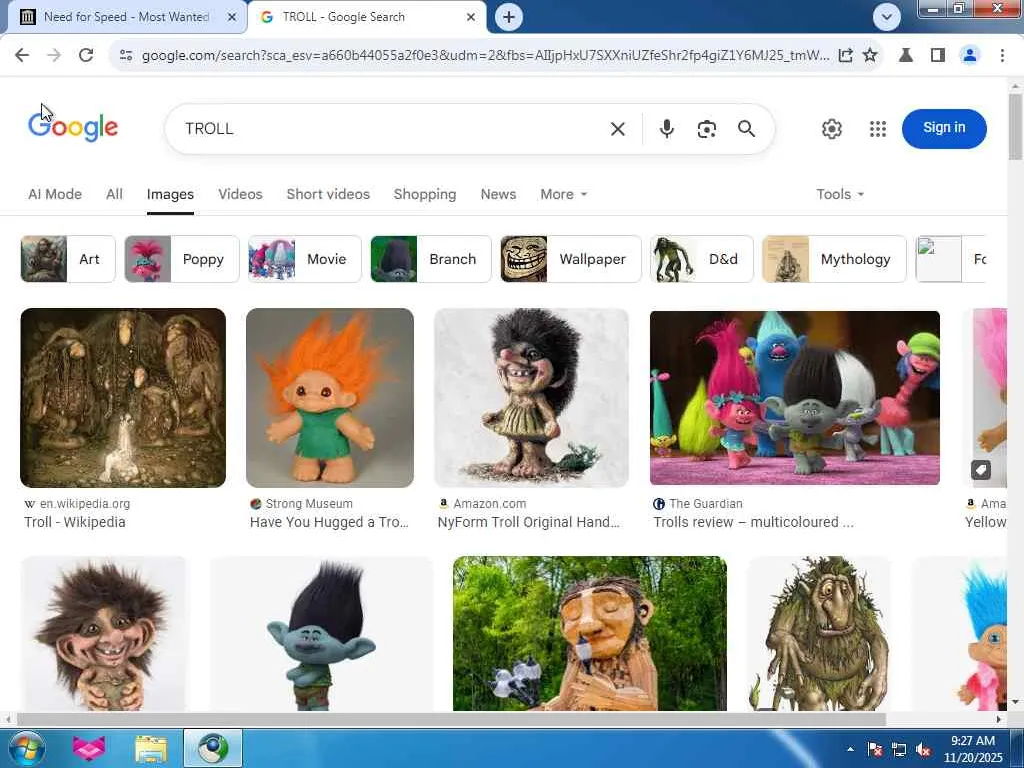Open Google quick settings gear
1024x768 pixels.
[831, 129]
